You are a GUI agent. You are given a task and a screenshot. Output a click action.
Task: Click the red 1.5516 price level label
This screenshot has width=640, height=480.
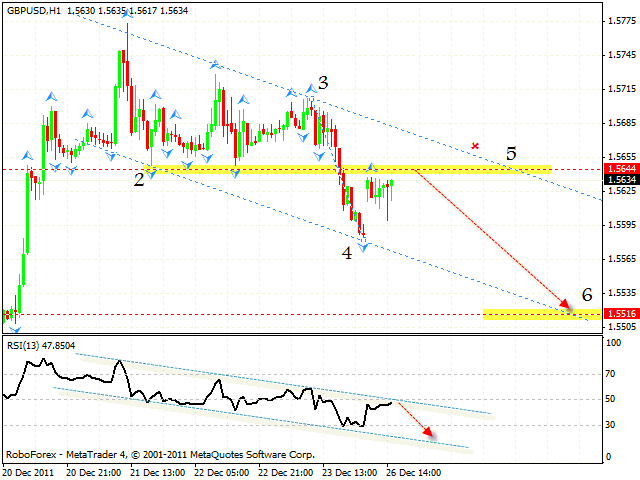click(x=618, y=314)
